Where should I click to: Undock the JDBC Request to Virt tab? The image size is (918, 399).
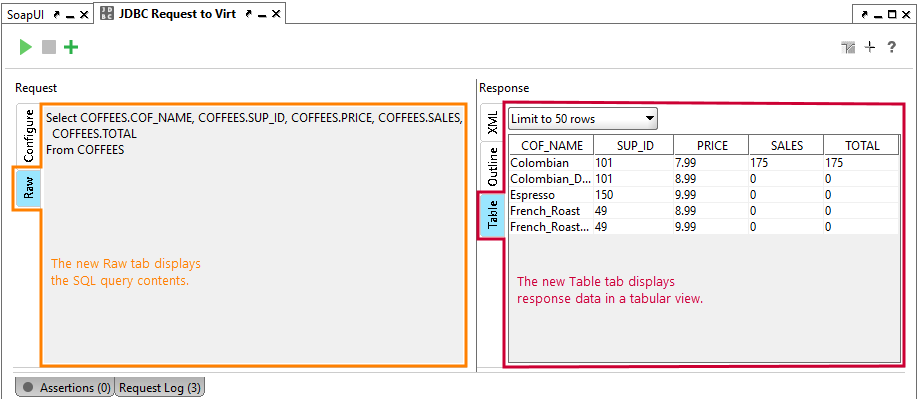pyautogui.click(x=249, y=14)
